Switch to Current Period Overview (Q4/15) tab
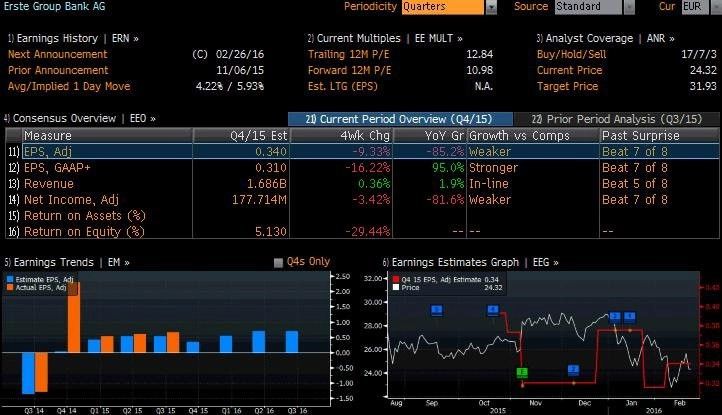The image size is (722, 415). point(400,119)
